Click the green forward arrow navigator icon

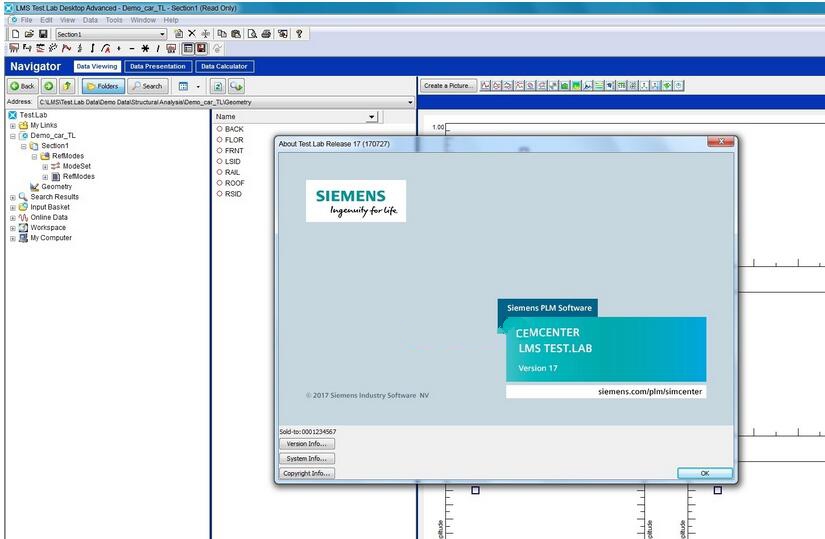(49, 86)
